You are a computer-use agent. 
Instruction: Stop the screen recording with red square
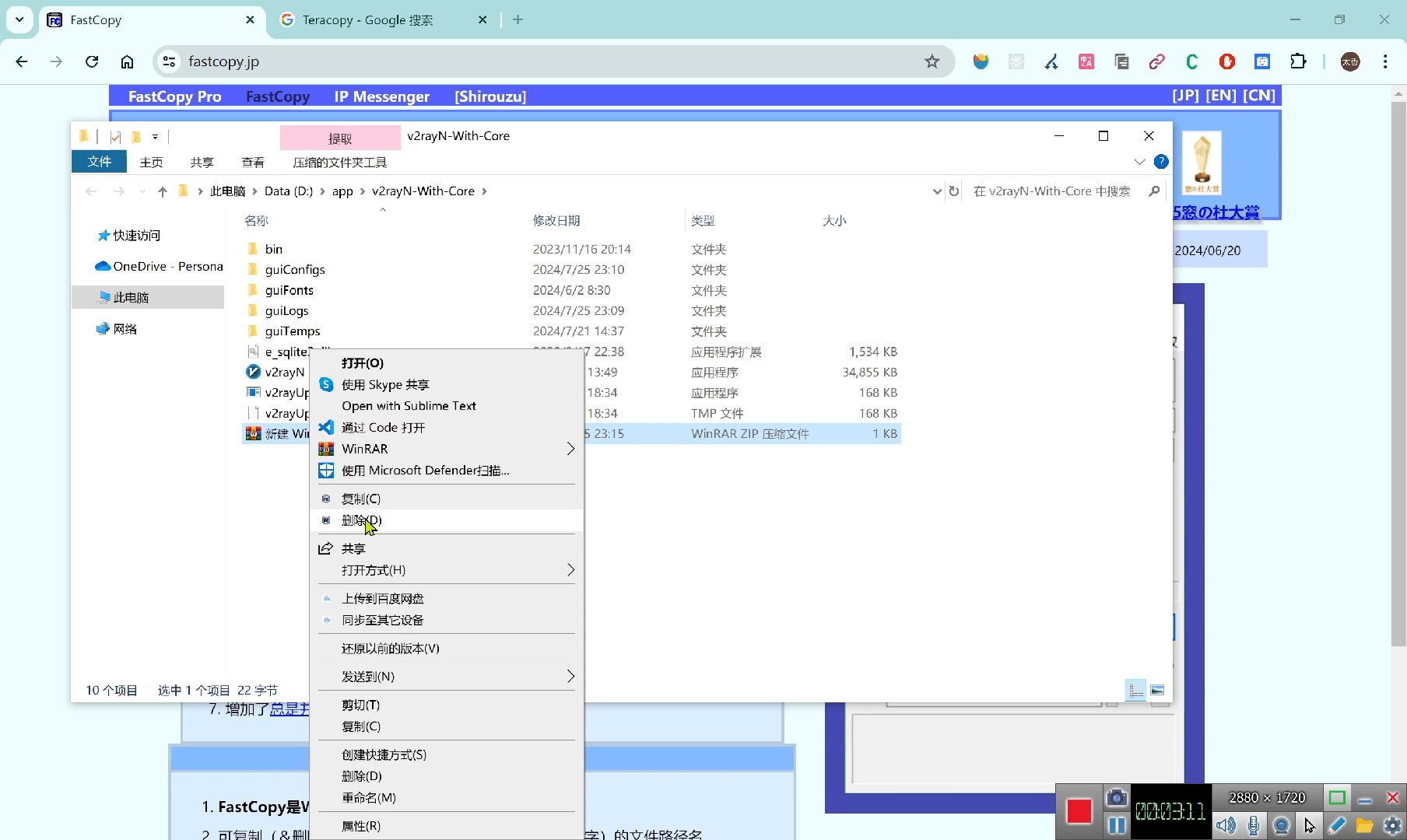pos(1079,811)
